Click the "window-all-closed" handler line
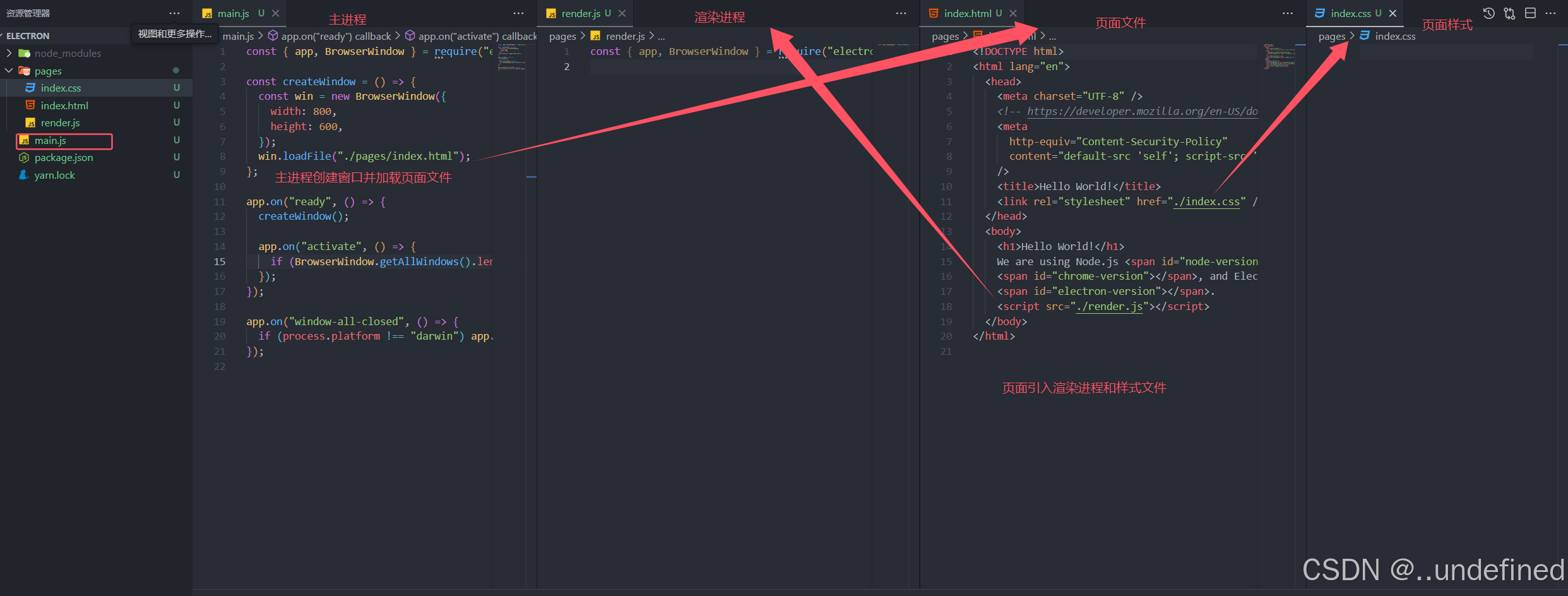This screenshot has width=1568, height=596. [x=352, y=321]
